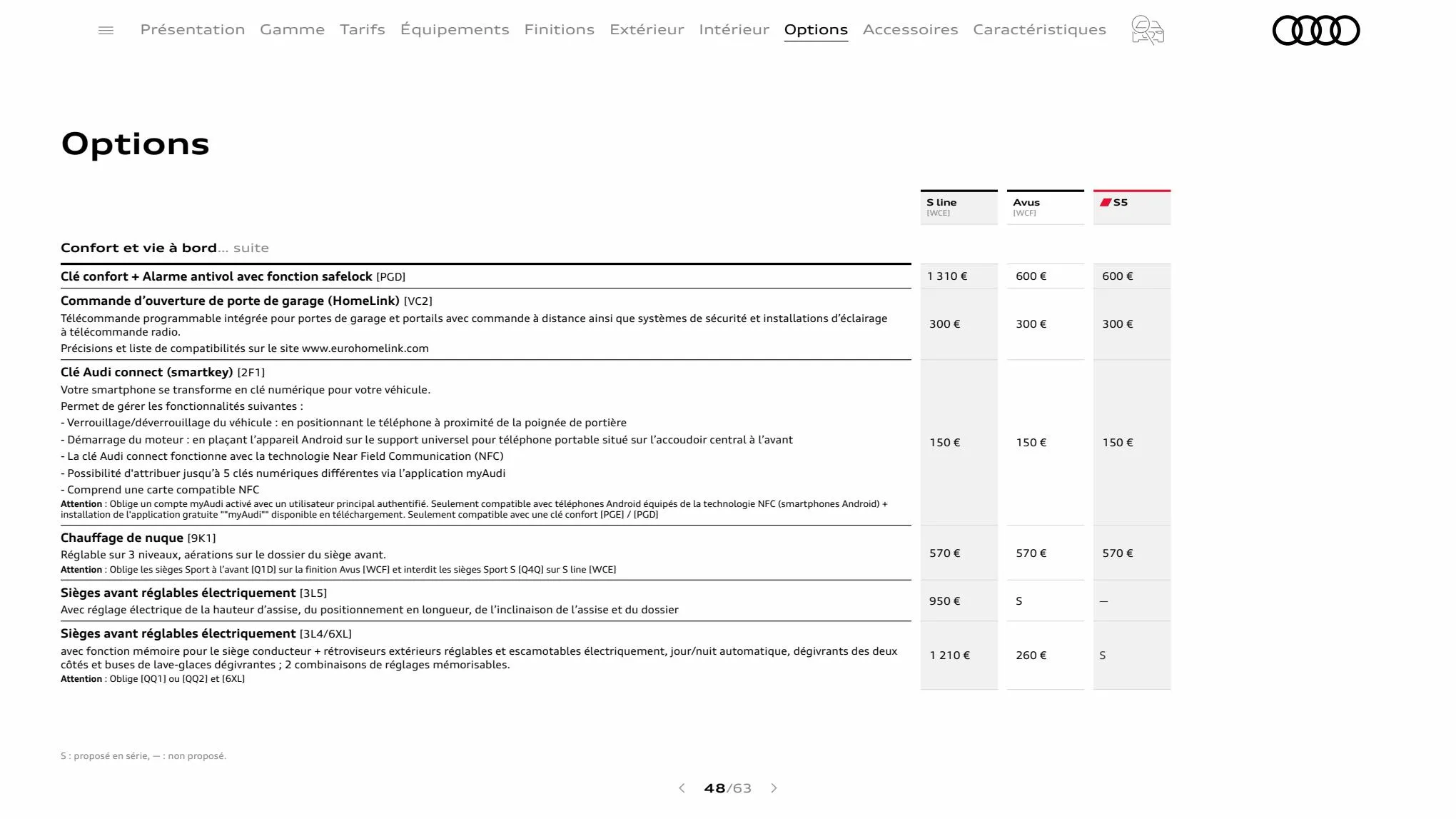This screenshot has height=819, width=1456.
Task: Switch to the Équipements tab
Action: pos(455,29)
